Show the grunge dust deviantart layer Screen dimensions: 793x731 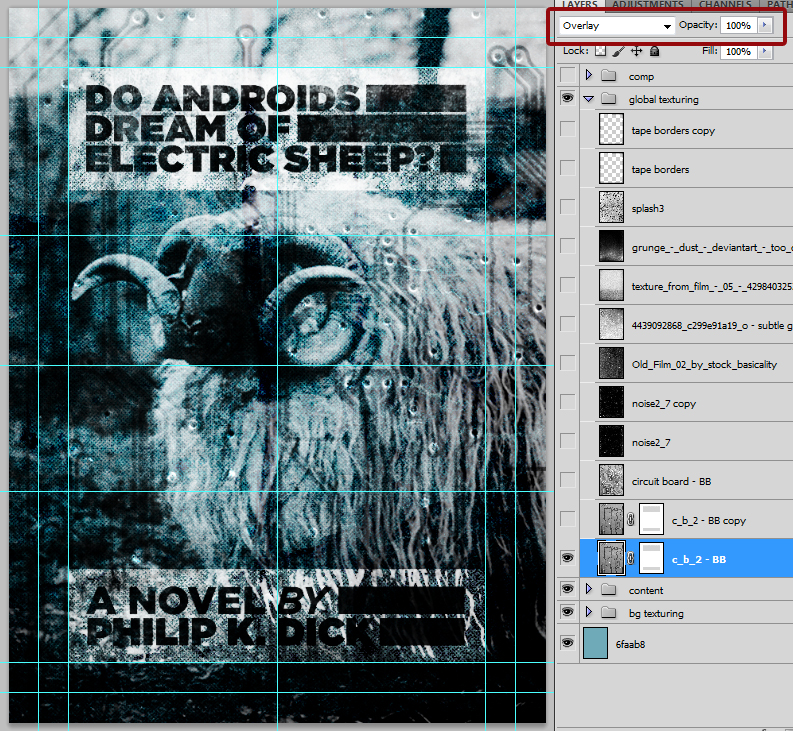567,246
